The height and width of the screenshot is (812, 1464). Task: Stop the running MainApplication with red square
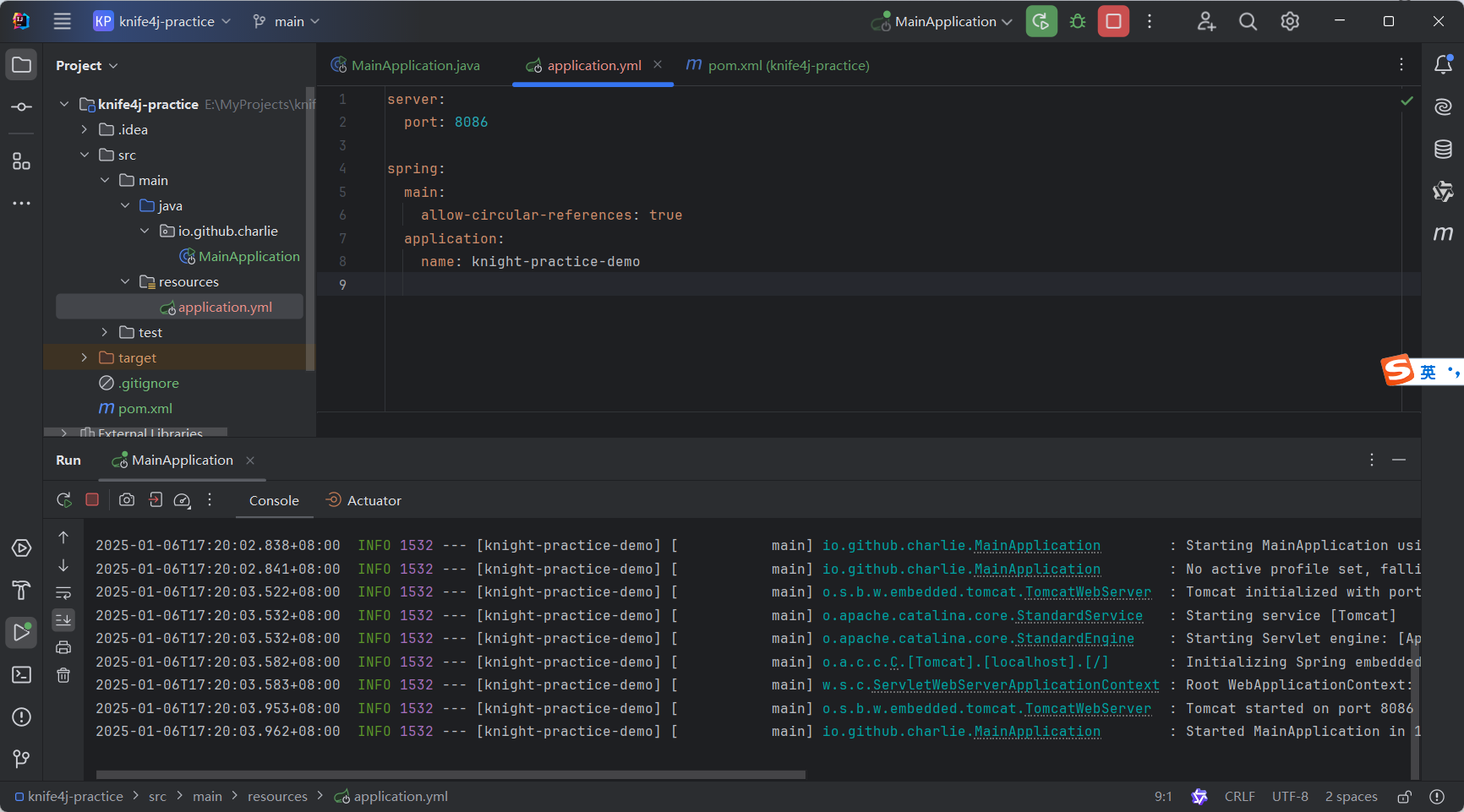click(x=1113, y=22)
